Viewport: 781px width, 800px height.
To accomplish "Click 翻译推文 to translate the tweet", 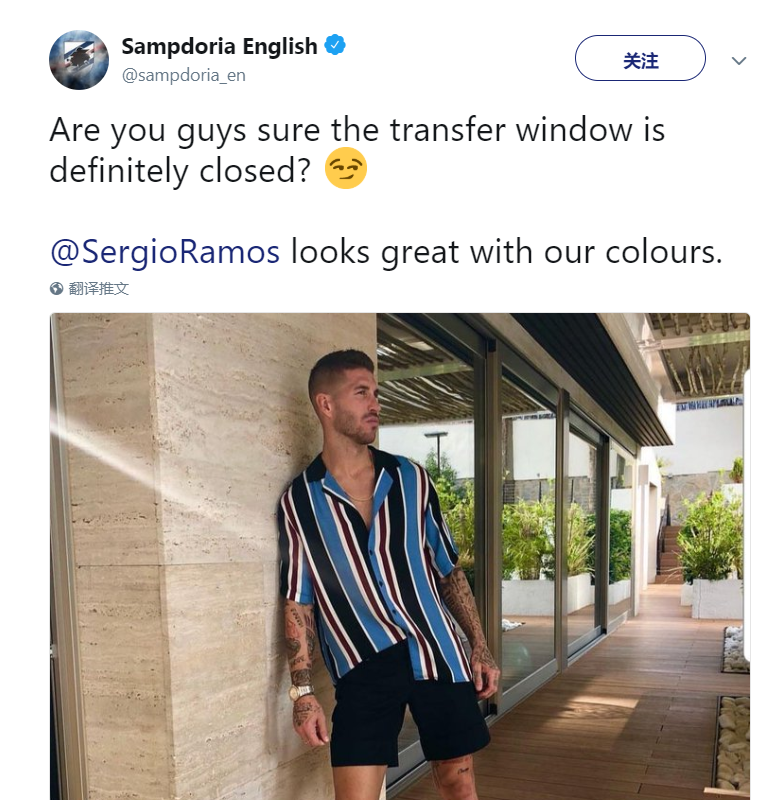I will tap(98, 289).
